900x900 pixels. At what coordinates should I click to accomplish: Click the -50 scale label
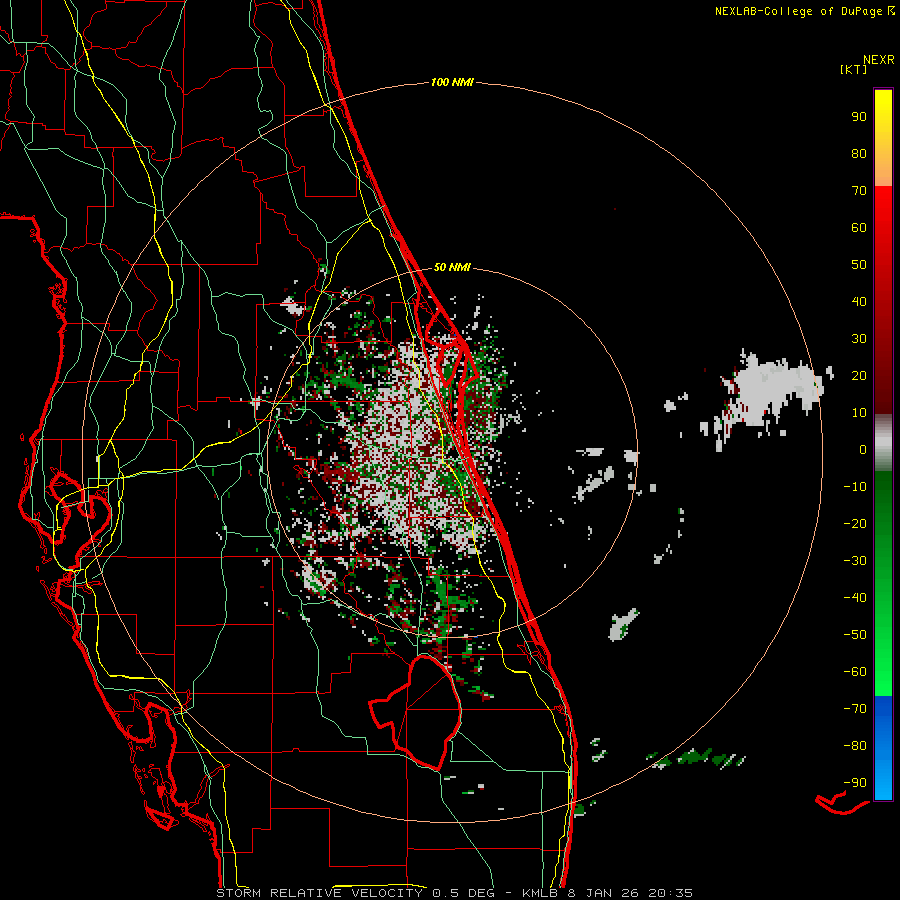(x=855, y=635)
